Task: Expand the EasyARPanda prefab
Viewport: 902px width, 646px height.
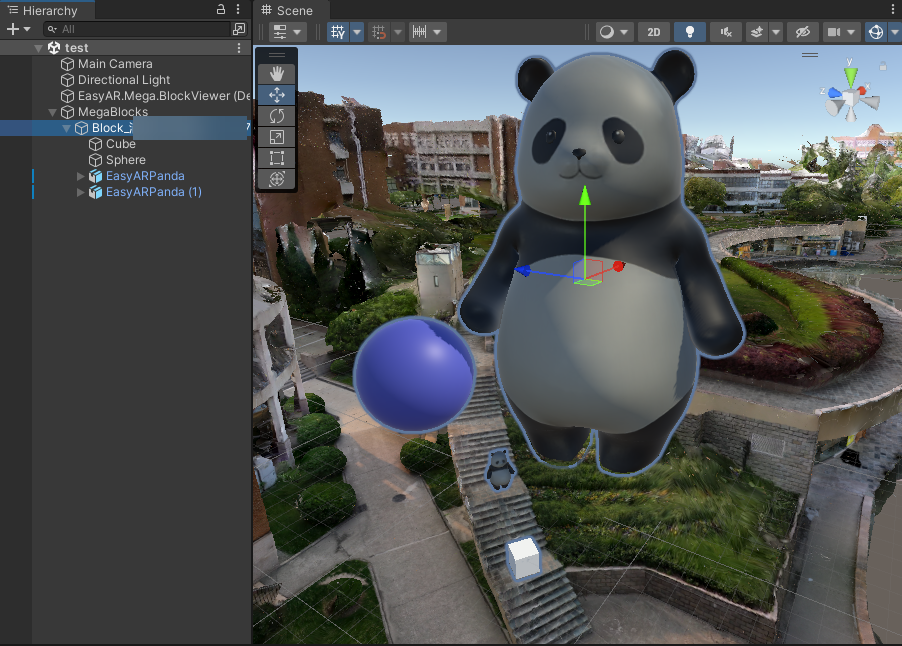Action: tap(82, 176)
